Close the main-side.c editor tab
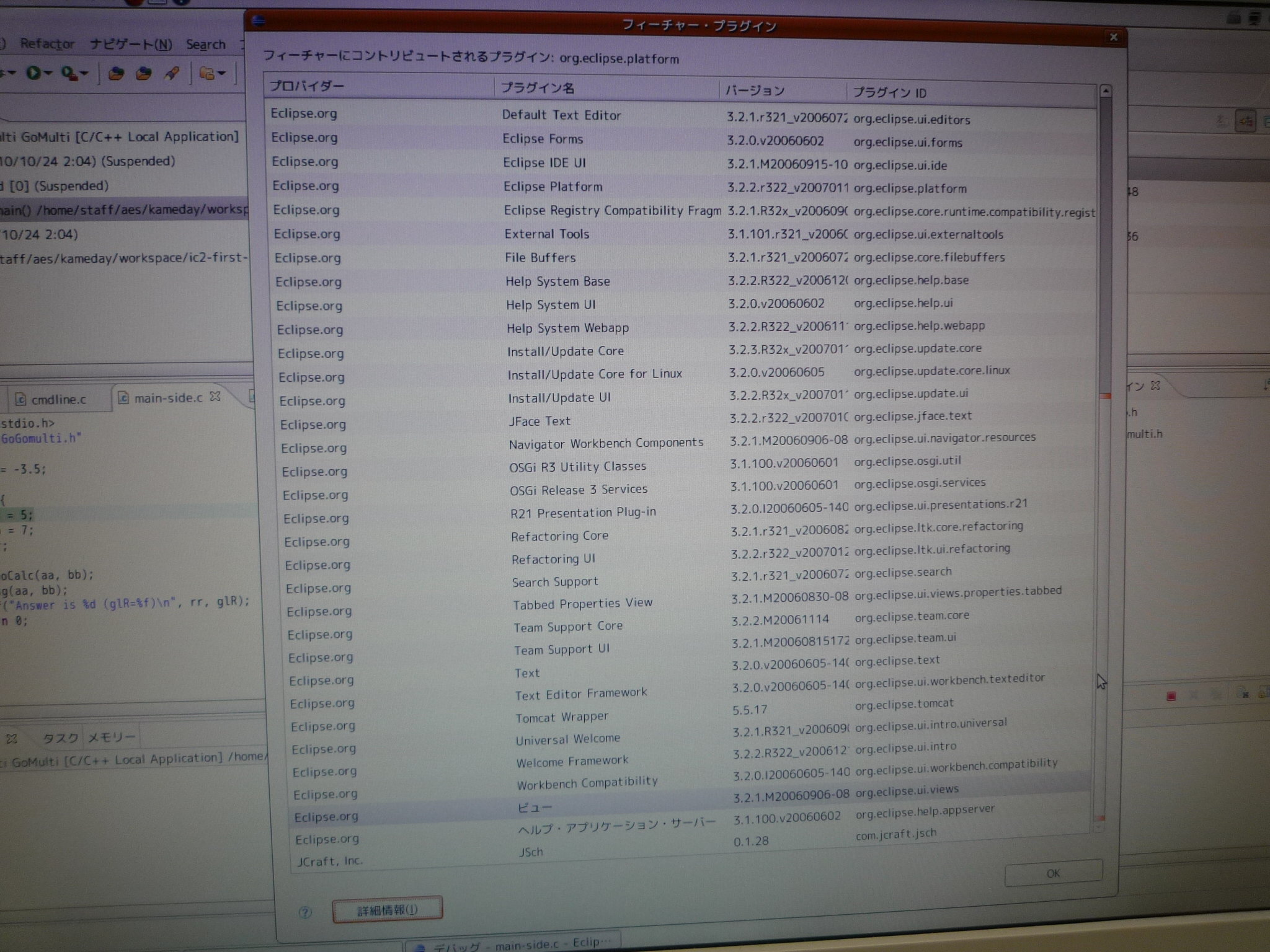The image size is (1270, 952). click(215, 396)
